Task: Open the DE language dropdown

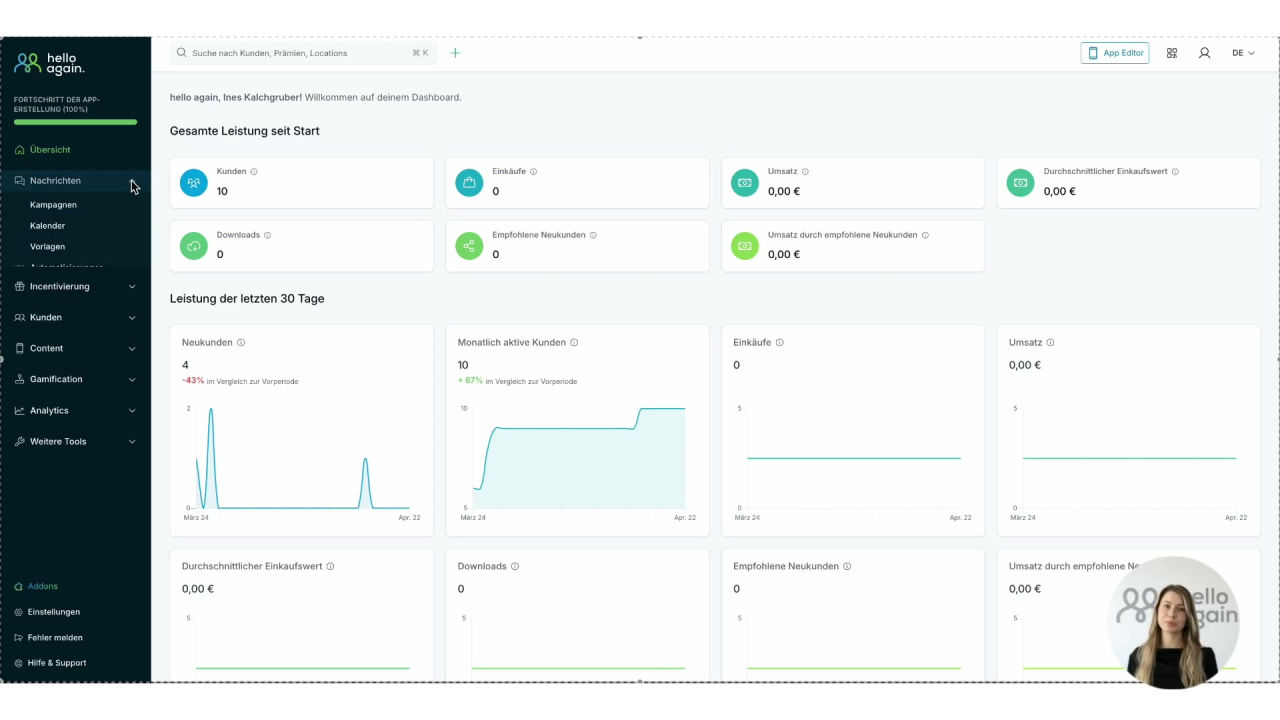Action: tap(1243, 53)
